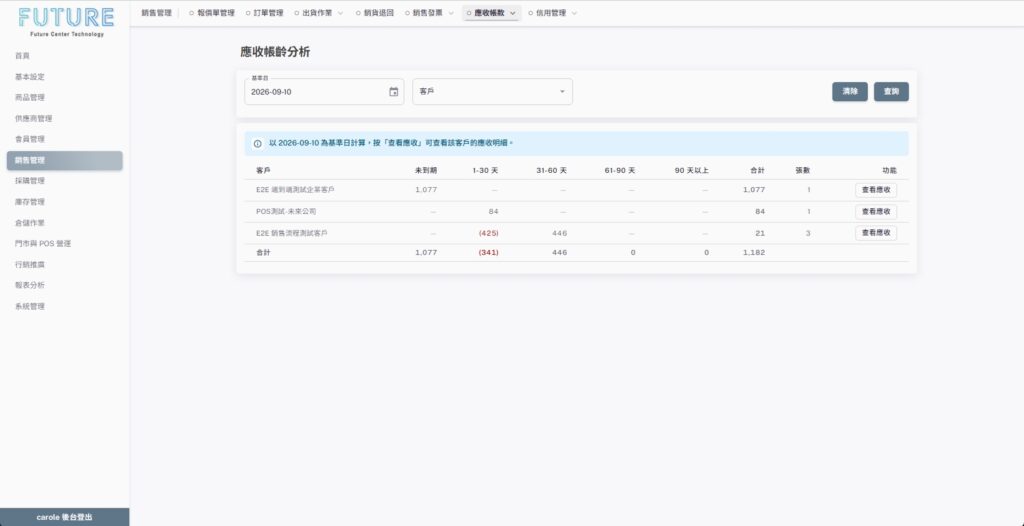Screen dimensions: 1024x526
Task: Click the 1-30 天 column header
Action: coord(485,171)
